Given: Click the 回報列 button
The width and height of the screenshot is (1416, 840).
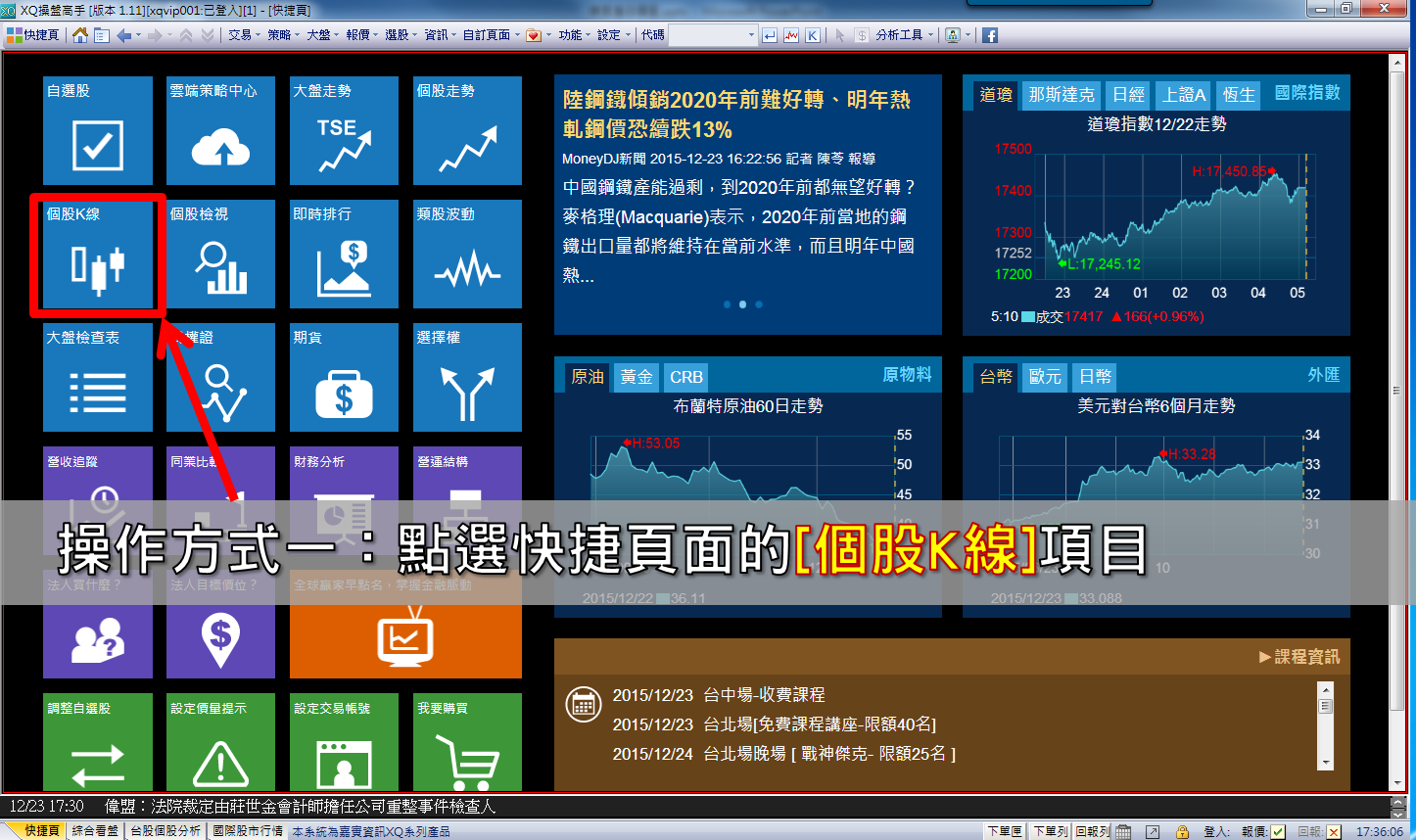Looking at the screenshot, I should coord(1093,831).
